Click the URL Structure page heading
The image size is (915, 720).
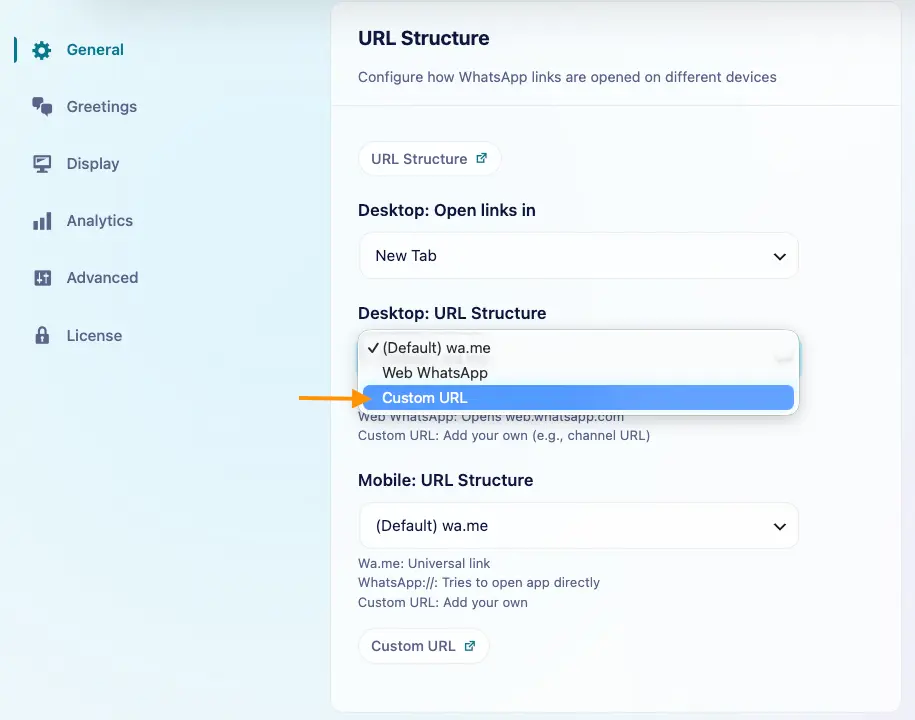pos(424,38)
